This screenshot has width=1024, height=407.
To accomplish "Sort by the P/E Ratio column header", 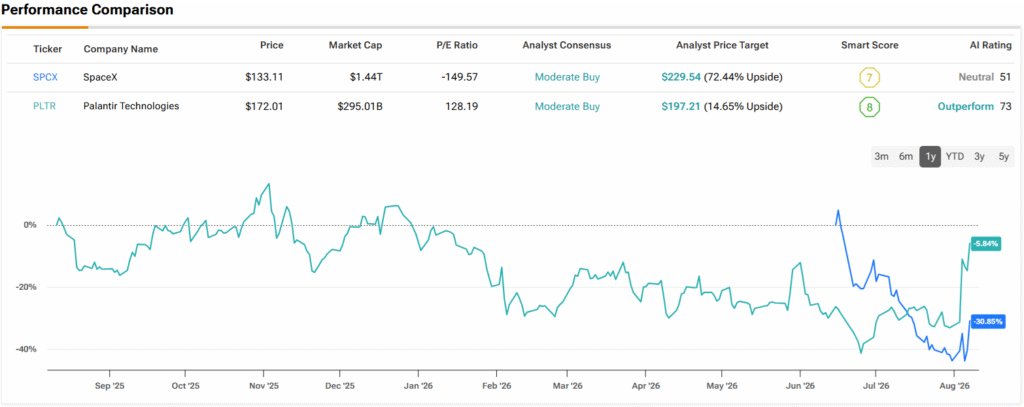I will (456, 46).
